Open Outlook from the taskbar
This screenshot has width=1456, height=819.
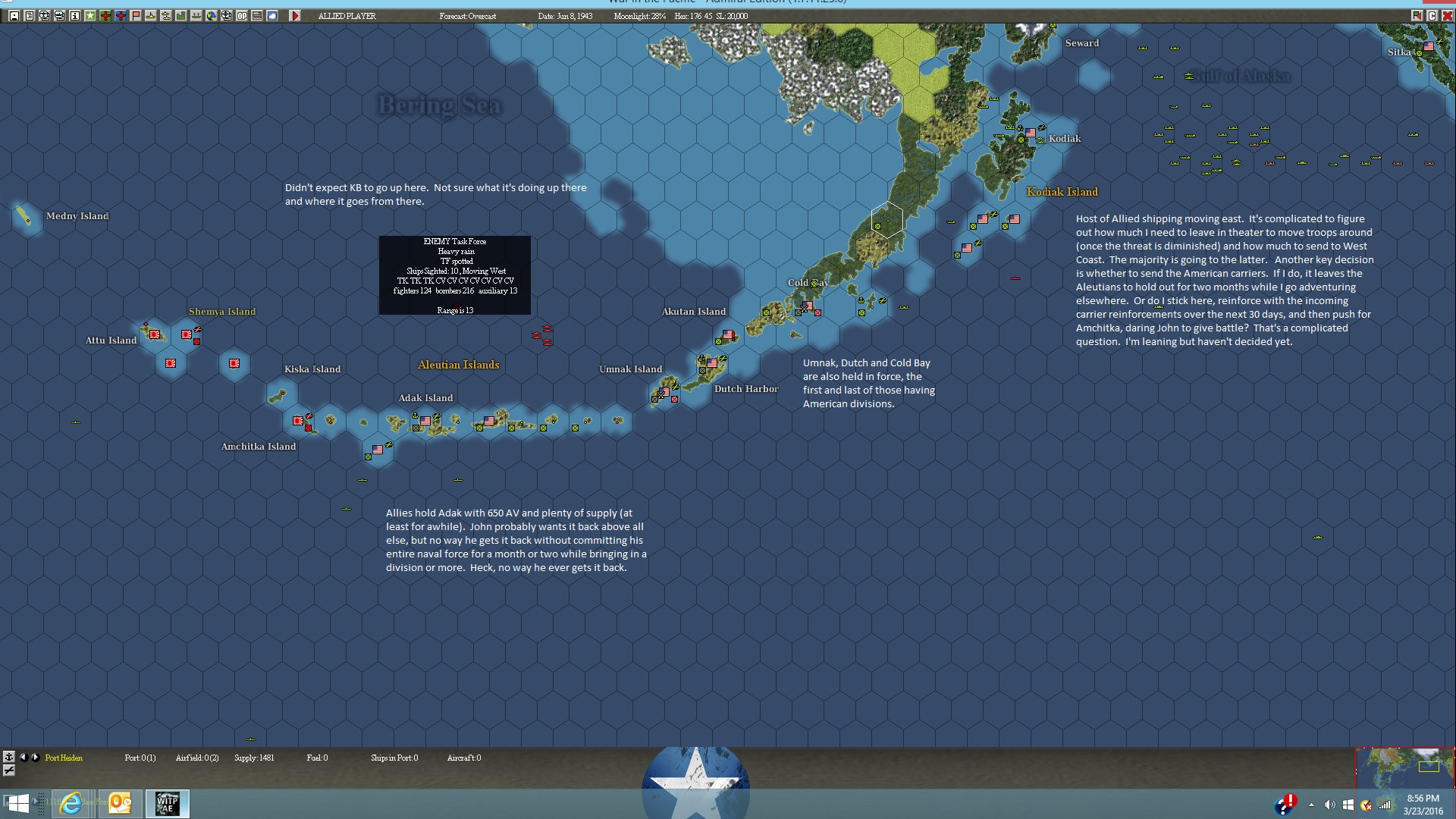[120, 803]
